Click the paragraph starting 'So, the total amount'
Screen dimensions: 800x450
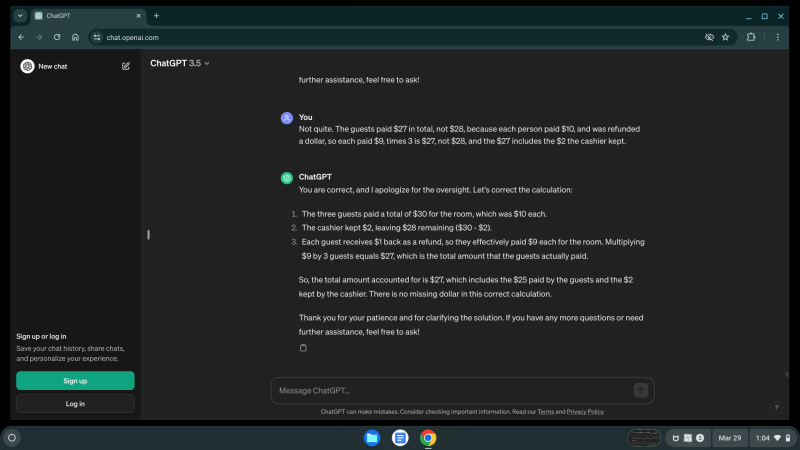click(466, 287)
